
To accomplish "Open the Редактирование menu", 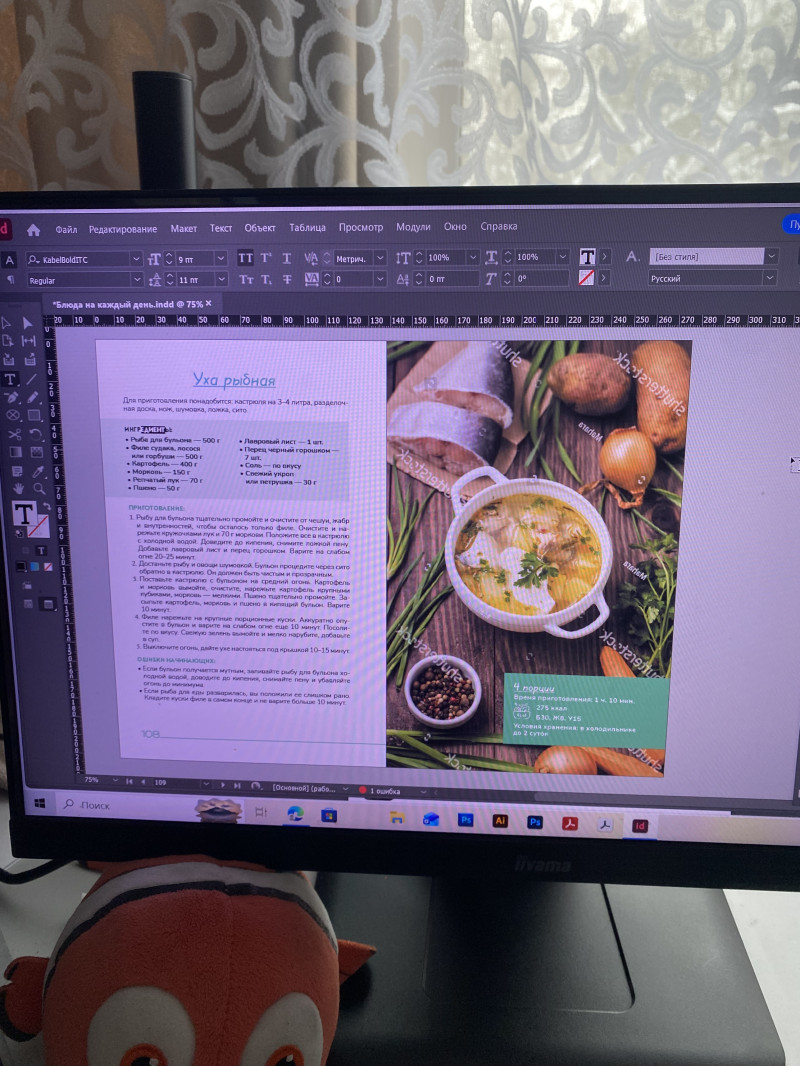I will pos(122,229).
